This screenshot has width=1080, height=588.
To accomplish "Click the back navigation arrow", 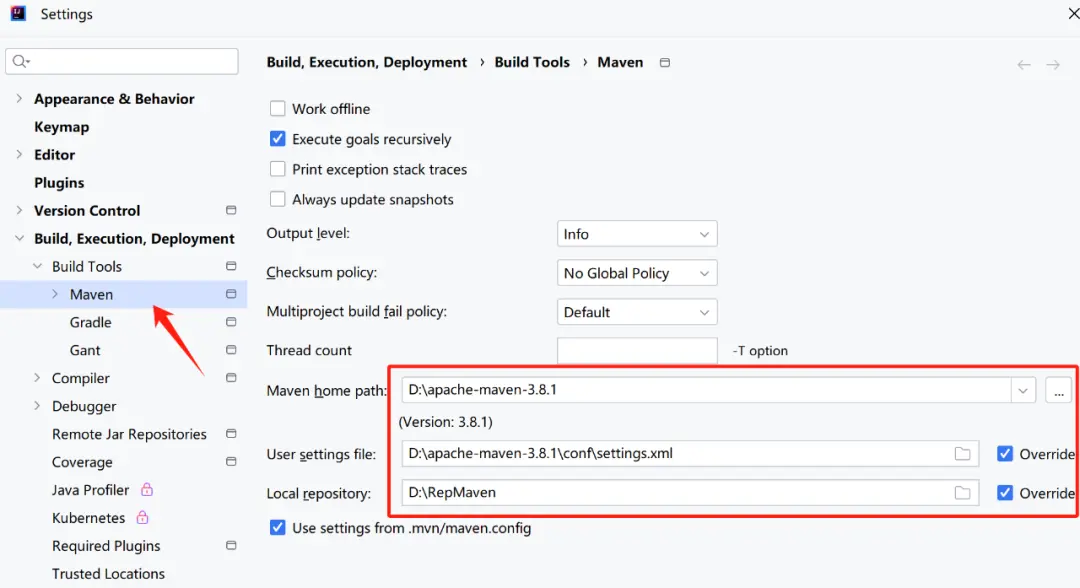I will pyautogui.click(x=1024, y=65).
